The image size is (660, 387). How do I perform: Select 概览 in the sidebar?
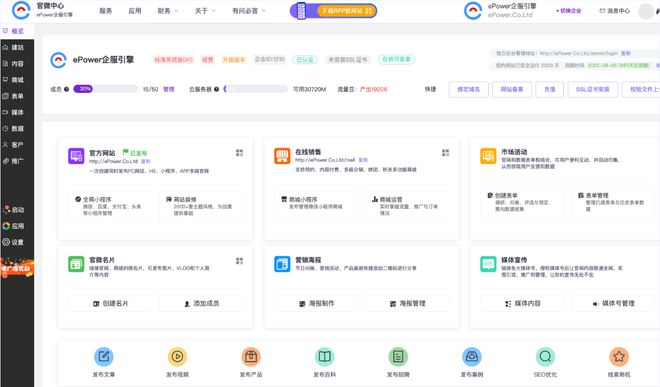click(17, 31)
